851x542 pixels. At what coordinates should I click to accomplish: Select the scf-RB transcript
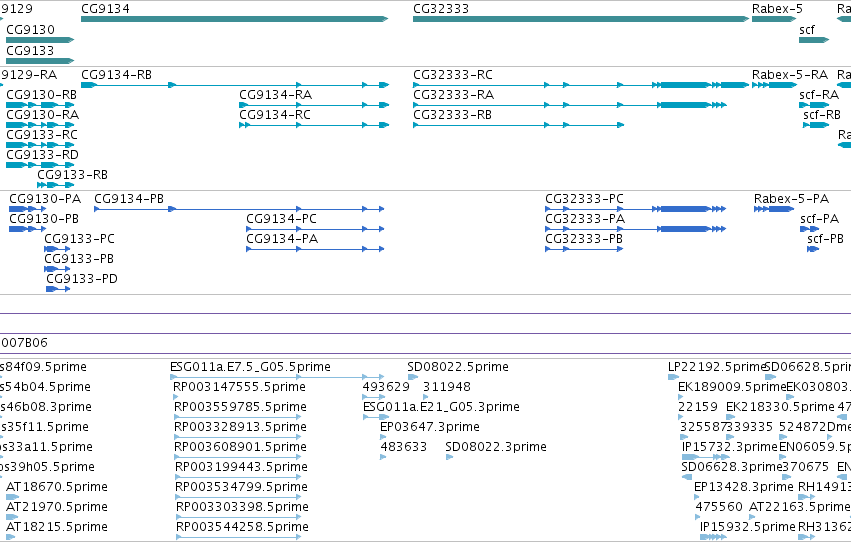tap(816, 125)
